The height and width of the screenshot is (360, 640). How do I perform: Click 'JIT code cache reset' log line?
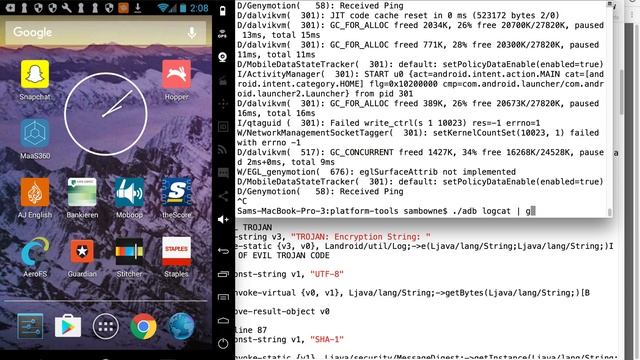pos(398,16)
